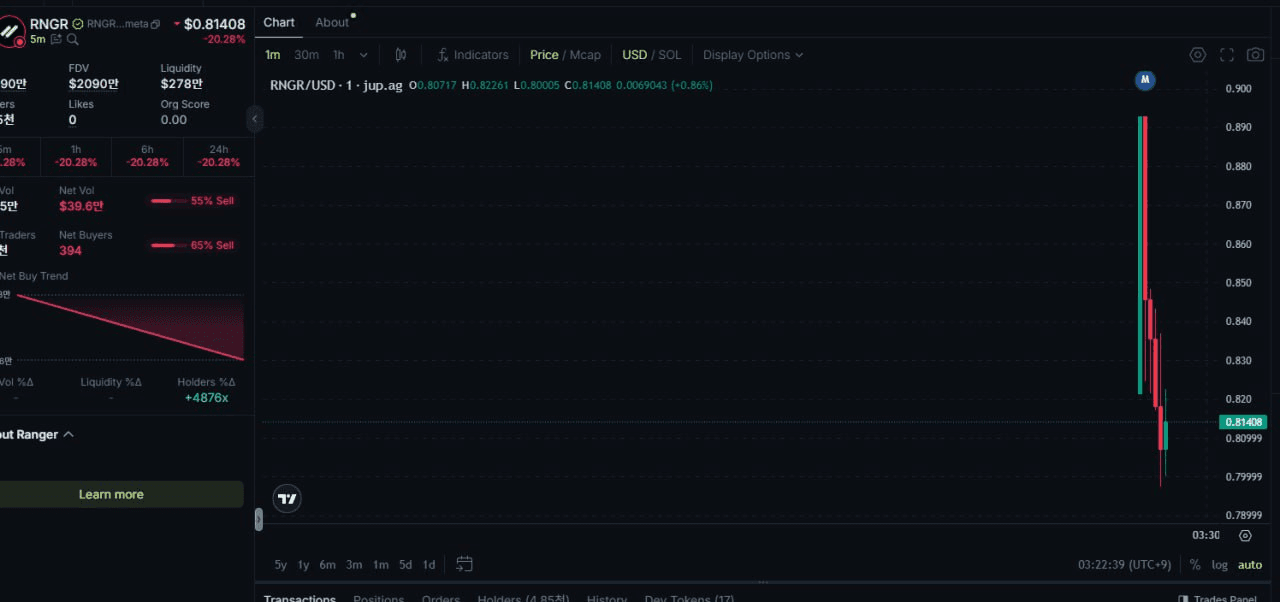Set chart range to 5d
1280x602 pixels.
405,565
